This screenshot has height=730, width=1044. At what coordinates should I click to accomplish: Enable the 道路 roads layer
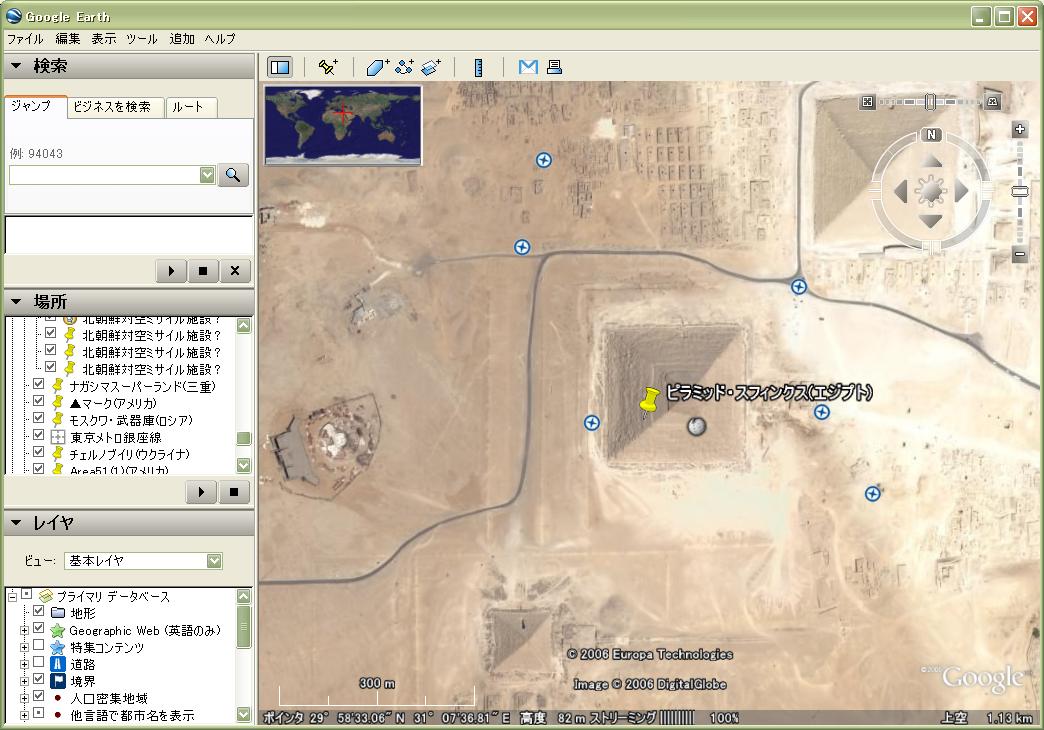click(x=39, y=662)
